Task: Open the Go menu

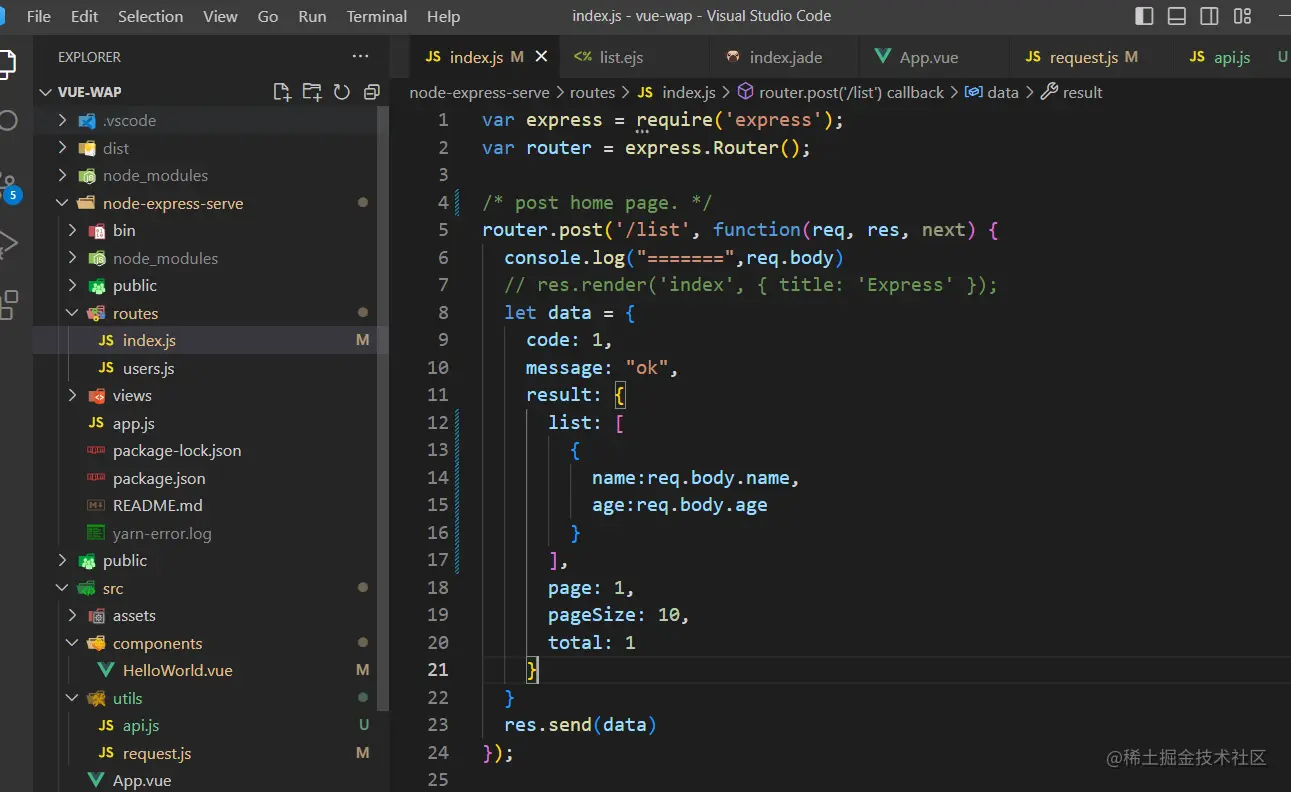Action: tap(268, 17)
